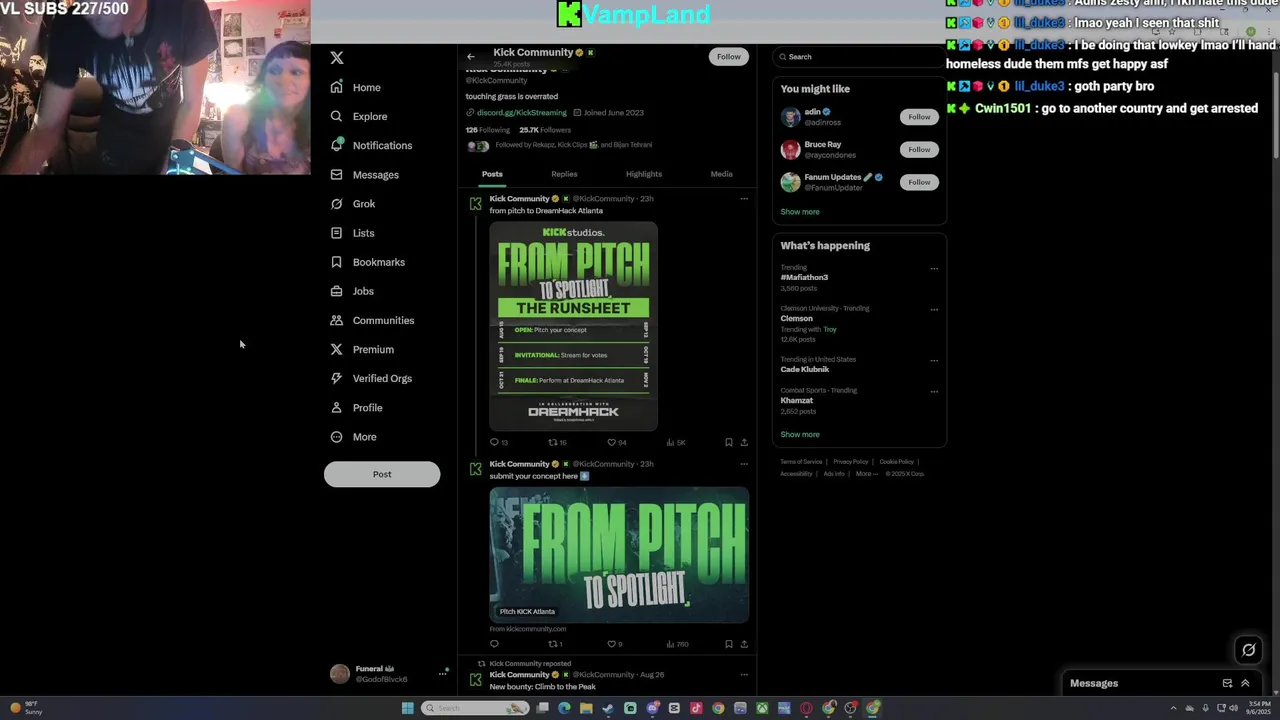Screen dimensions: 1280x720
Task: Open options for the #Mafiathon3 trend
Action: click(x=934, y=268)
